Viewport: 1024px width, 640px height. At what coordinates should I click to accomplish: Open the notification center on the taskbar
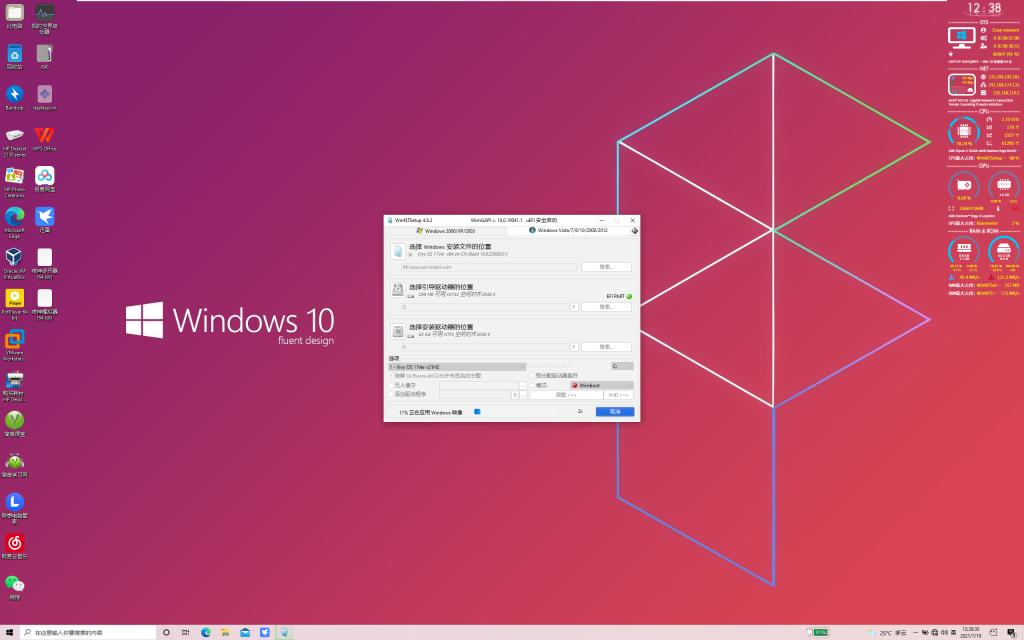1011,632
